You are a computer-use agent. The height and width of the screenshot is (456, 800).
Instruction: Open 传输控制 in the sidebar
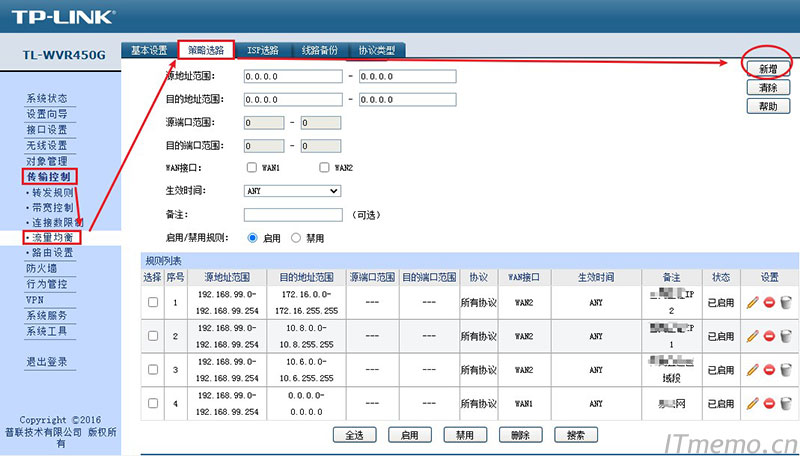49,177
